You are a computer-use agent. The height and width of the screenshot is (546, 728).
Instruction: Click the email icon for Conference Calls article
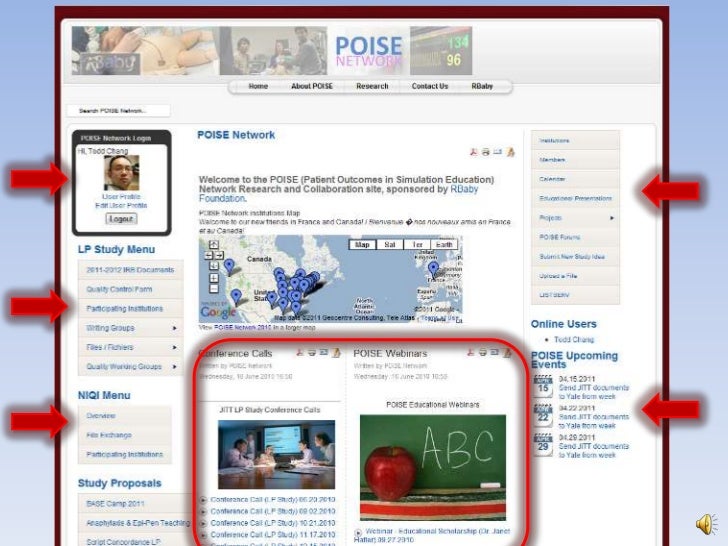click(x=324, y=353)
